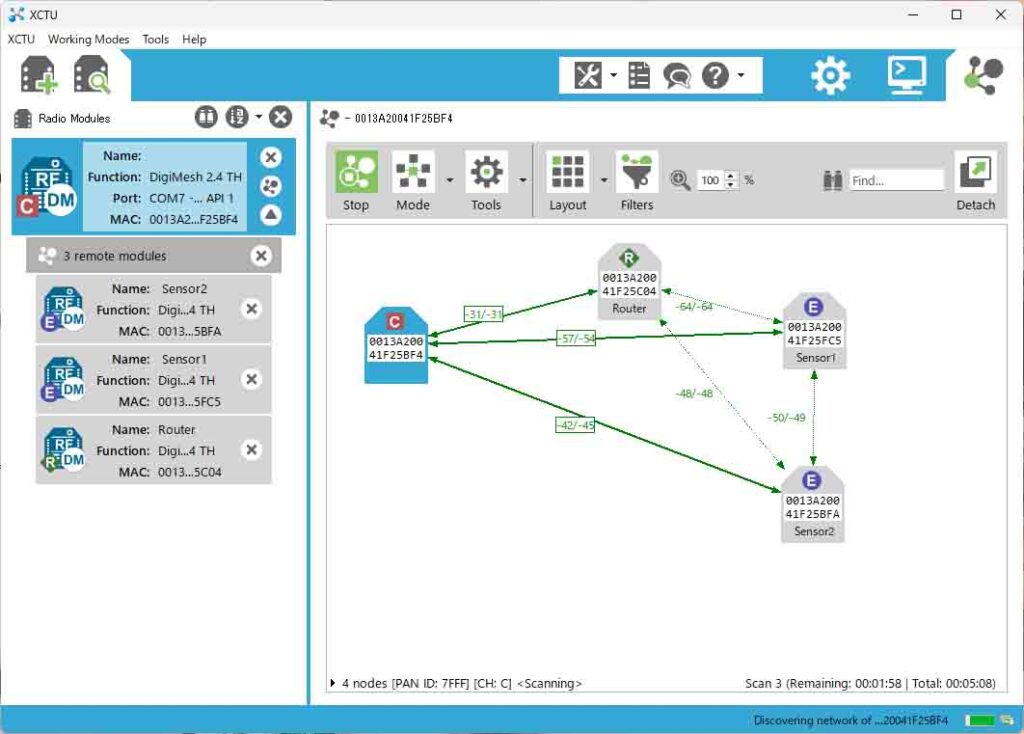
Task: Click the Add radio module icon
Action: click(x=39, y=75)
